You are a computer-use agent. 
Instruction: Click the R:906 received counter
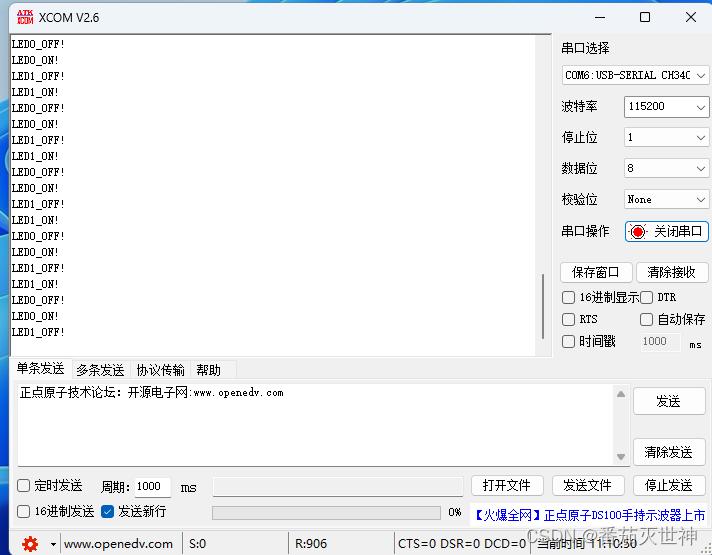coord(311,544)
